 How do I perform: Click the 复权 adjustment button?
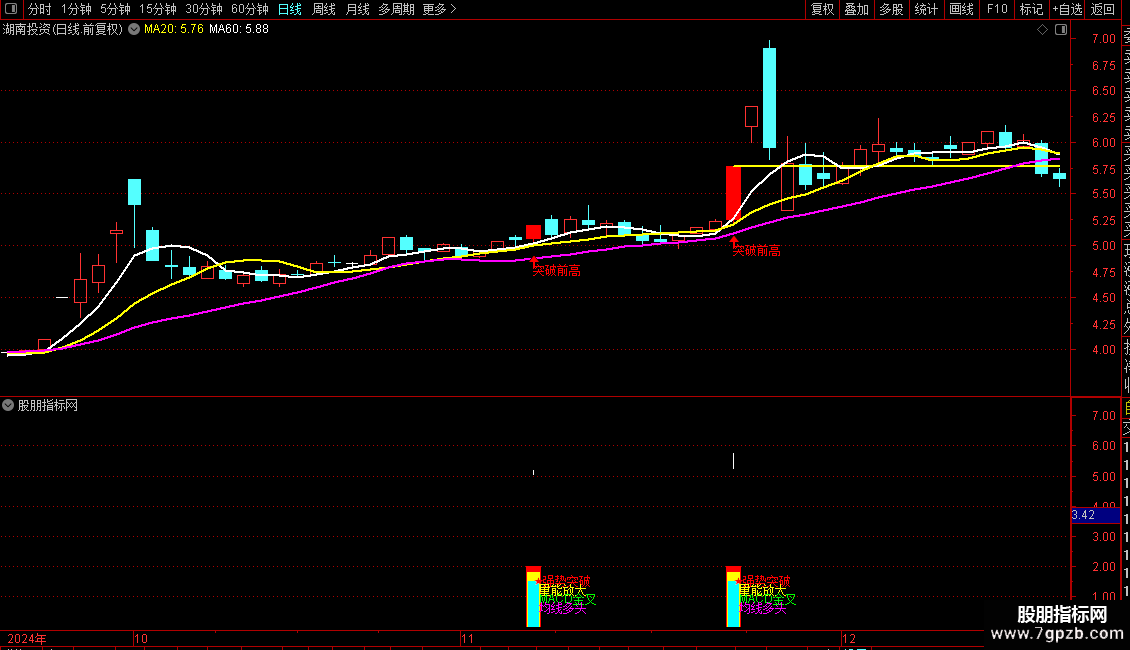click(822, 9)
